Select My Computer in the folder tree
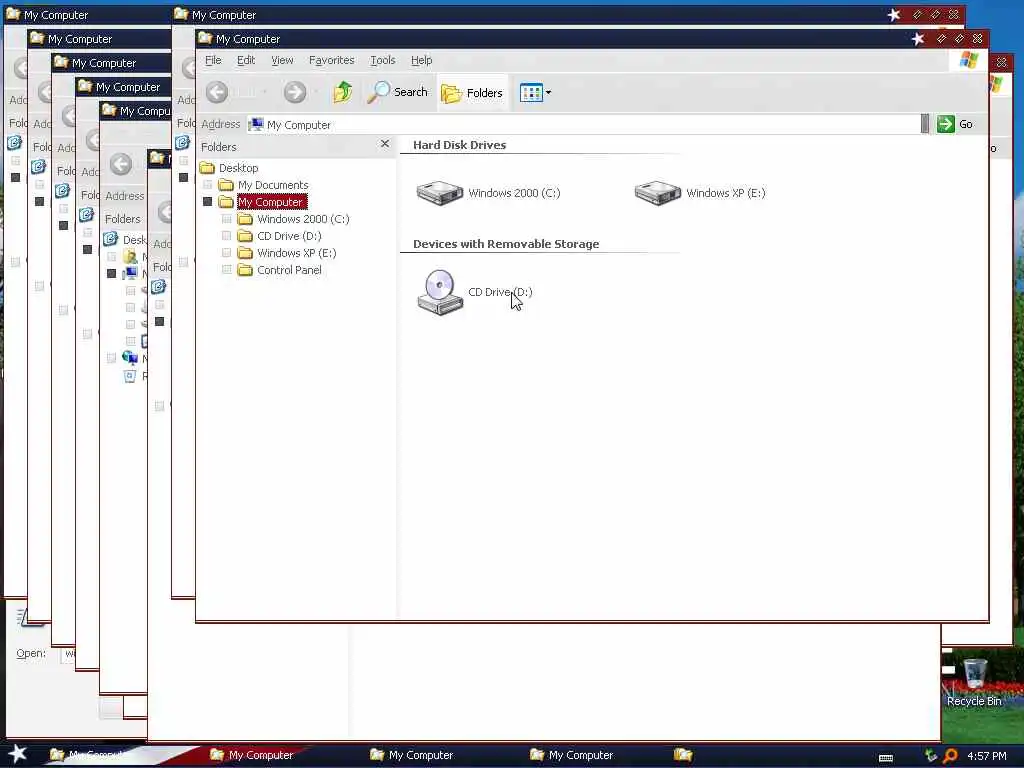Viewport: 1024px width, 768px height. (x=271, y=202)
